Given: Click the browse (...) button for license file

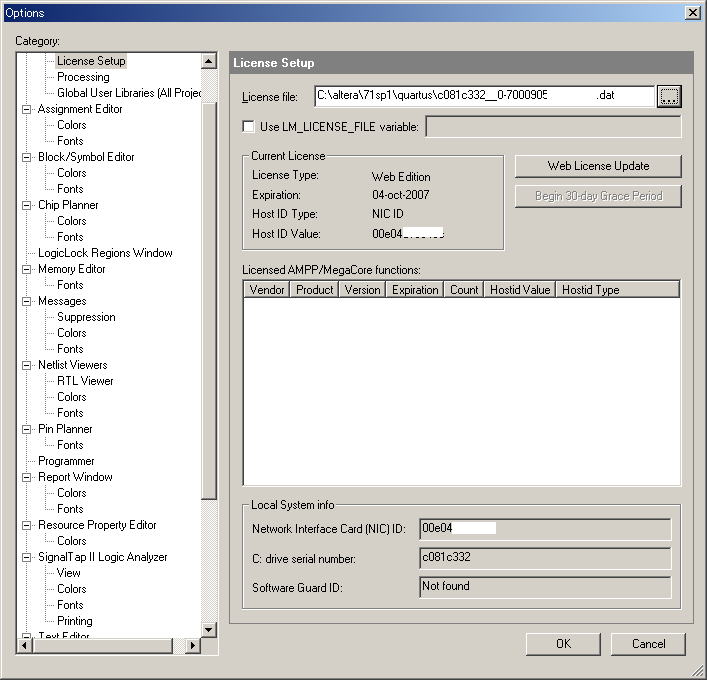Looking at the screenshot, I should pos(669,96).
